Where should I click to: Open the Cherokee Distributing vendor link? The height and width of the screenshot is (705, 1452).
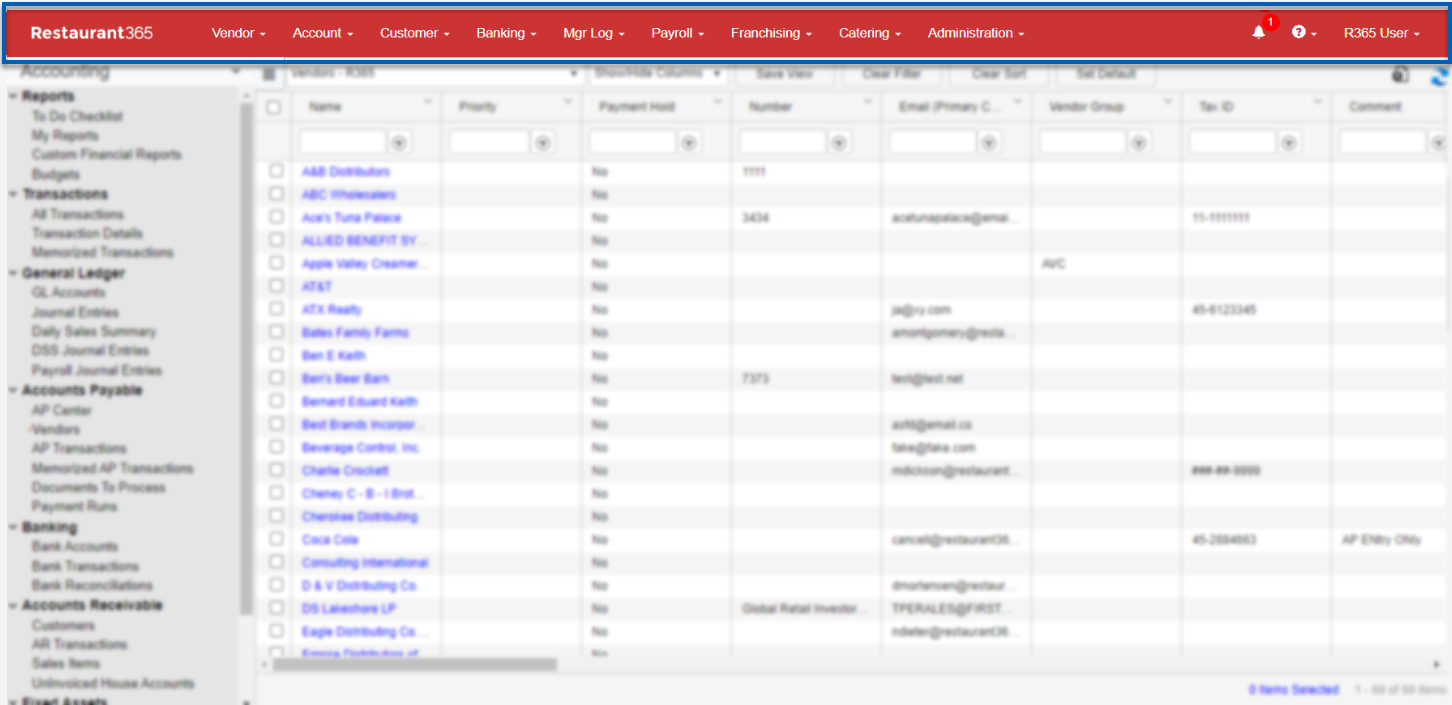pyautogui.click(x=359, y=517)
